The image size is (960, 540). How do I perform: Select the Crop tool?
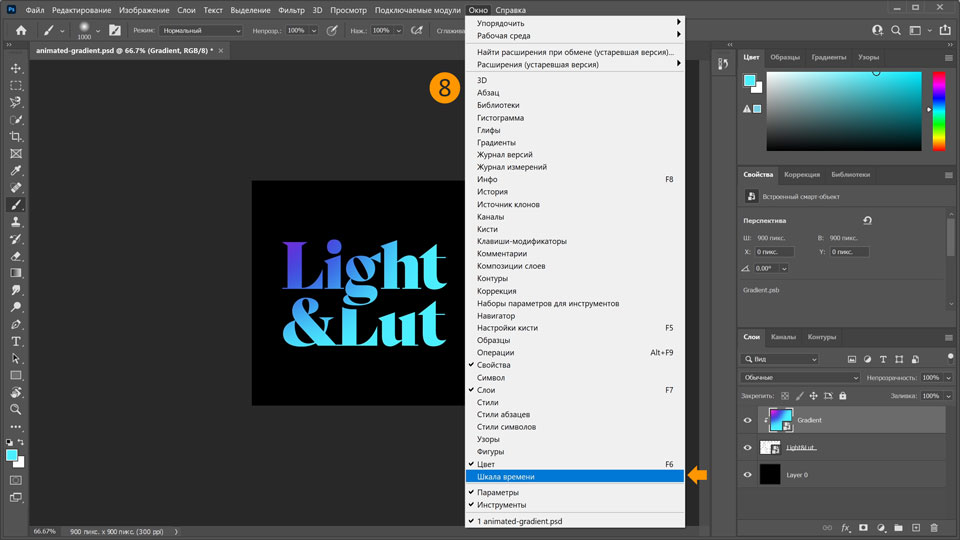point(16,137)
